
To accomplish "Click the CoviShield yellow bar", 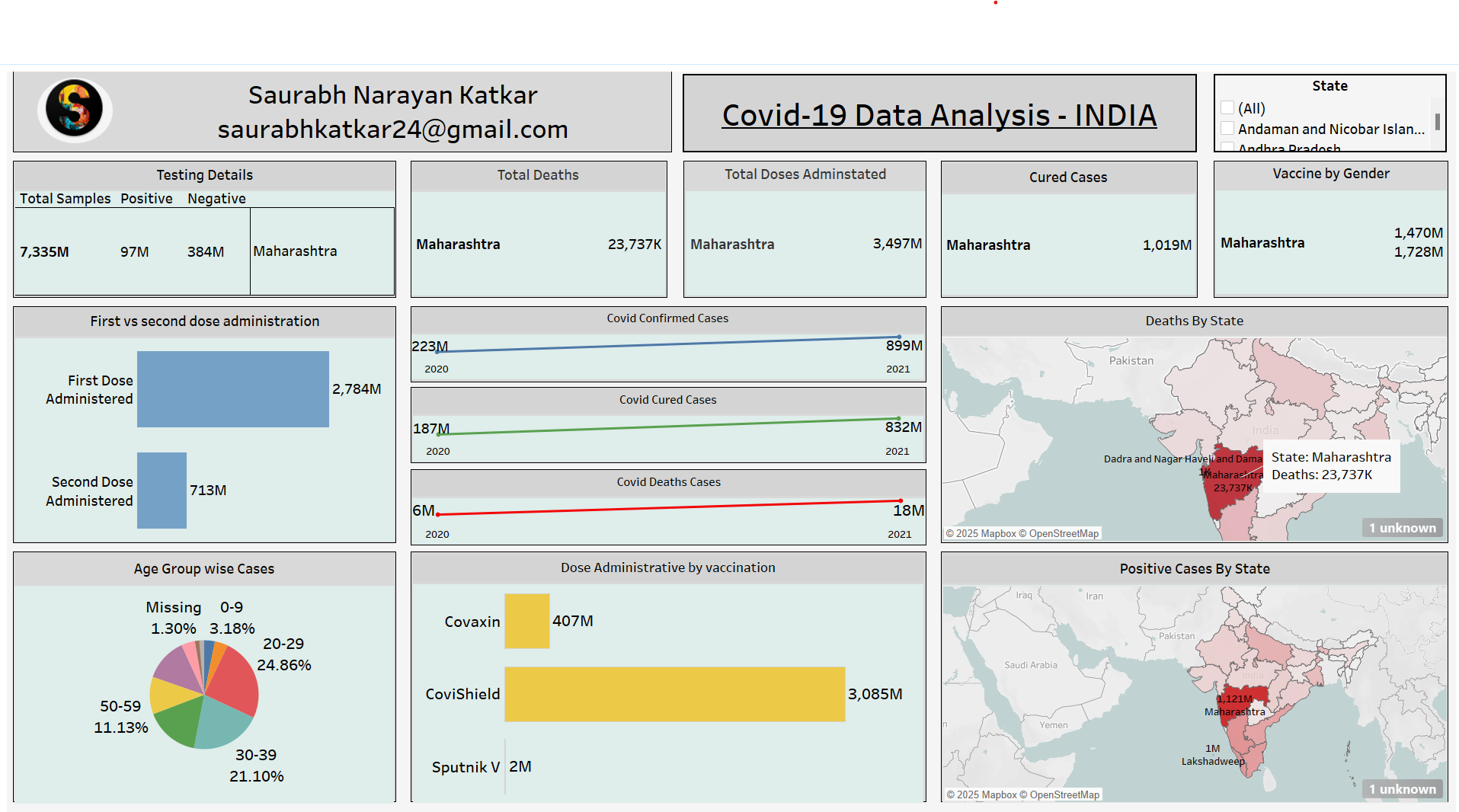I will point(674,694).
